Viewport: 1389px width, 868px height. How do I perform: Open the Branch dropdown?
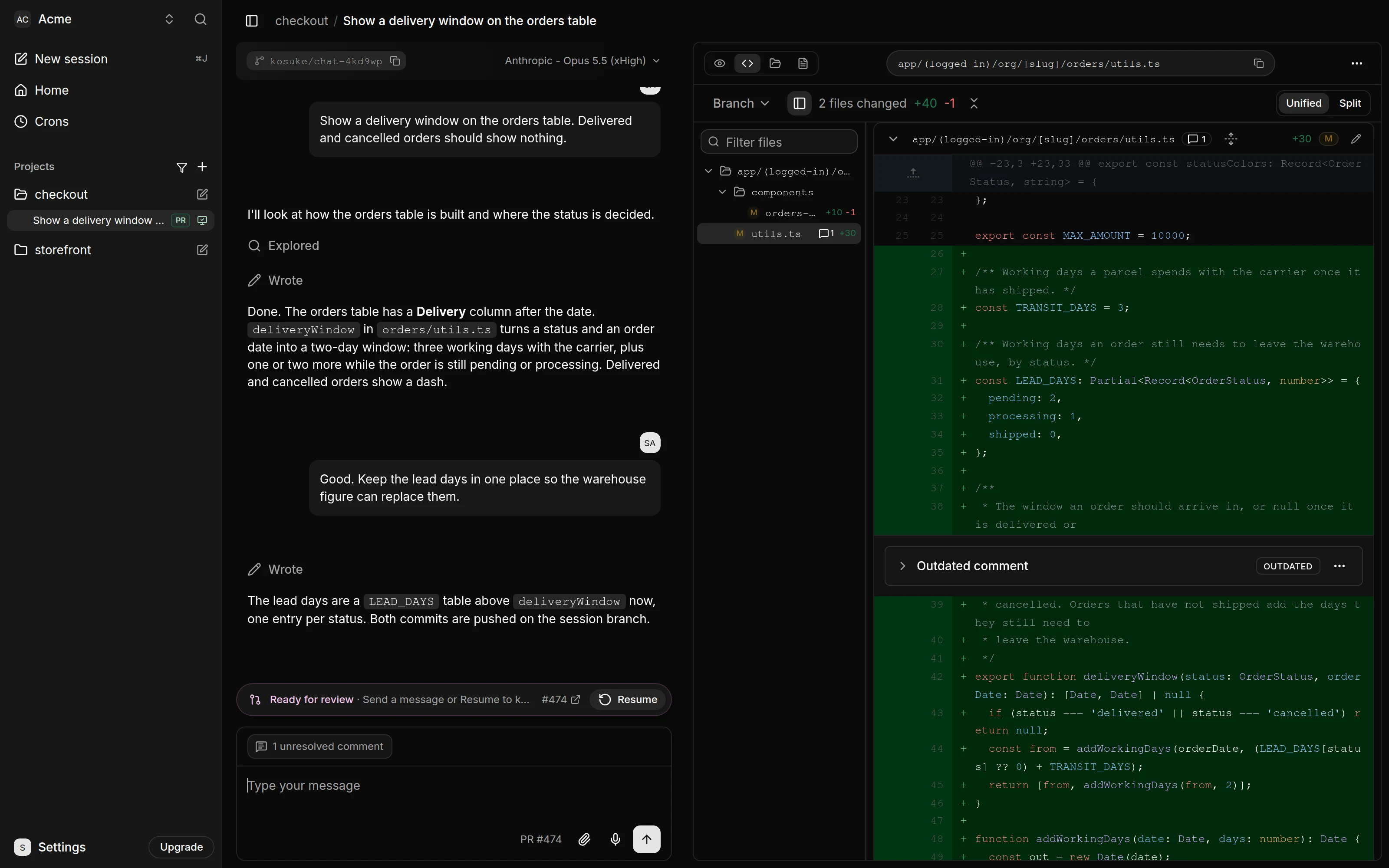click(741, 103)
